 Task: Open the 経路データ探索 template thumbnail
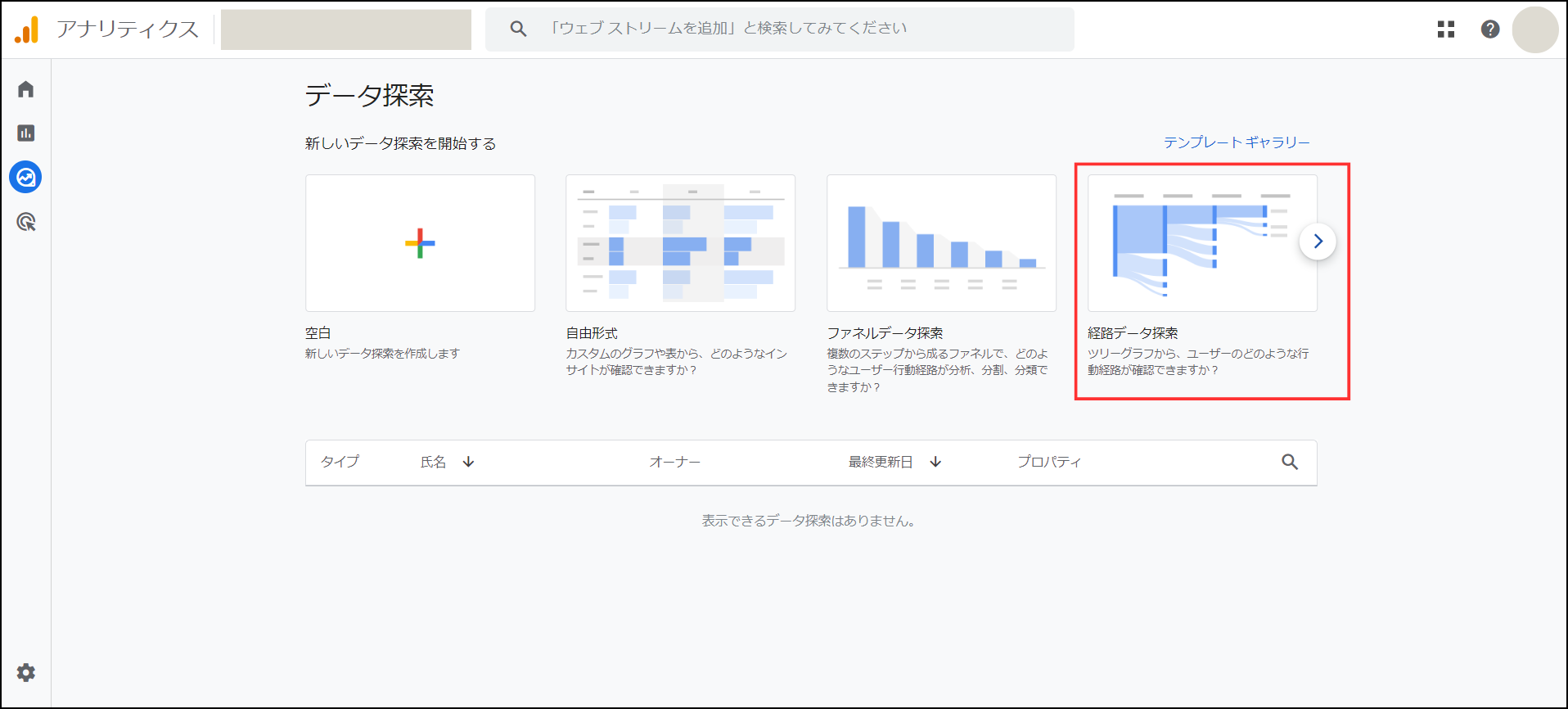coord(1202,243)
